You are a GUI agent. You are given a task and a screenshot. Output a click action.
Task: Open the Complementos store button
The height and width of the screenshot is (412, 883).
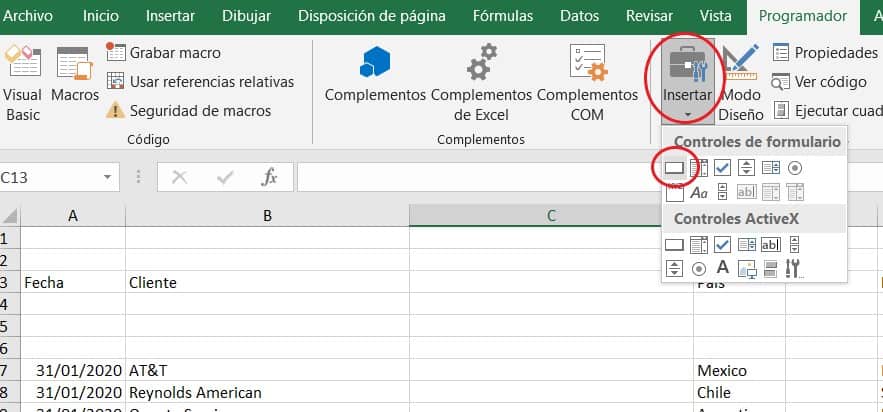pos(375,75)
